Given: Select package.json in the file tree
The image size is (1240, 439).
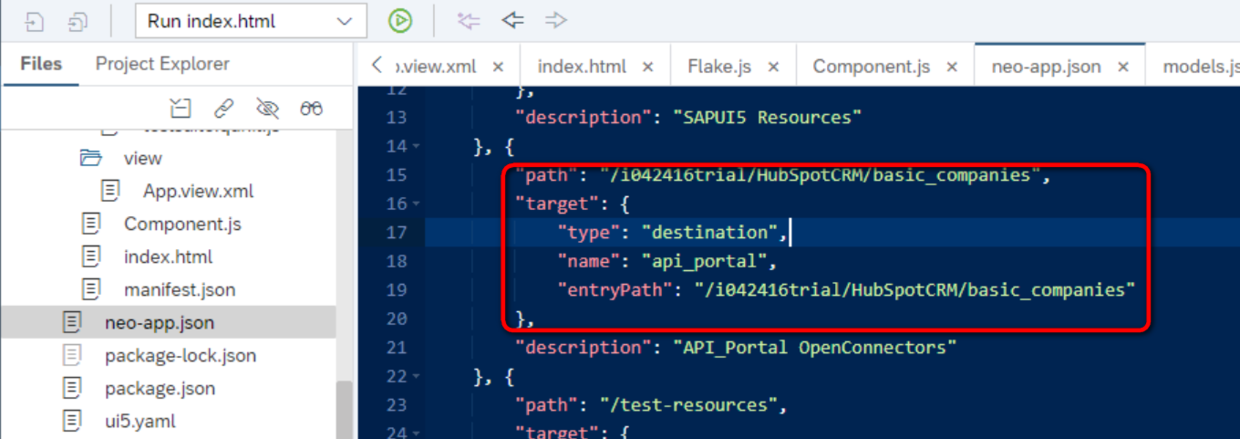Looking at the screenshot, I should (x=160, y=388).
